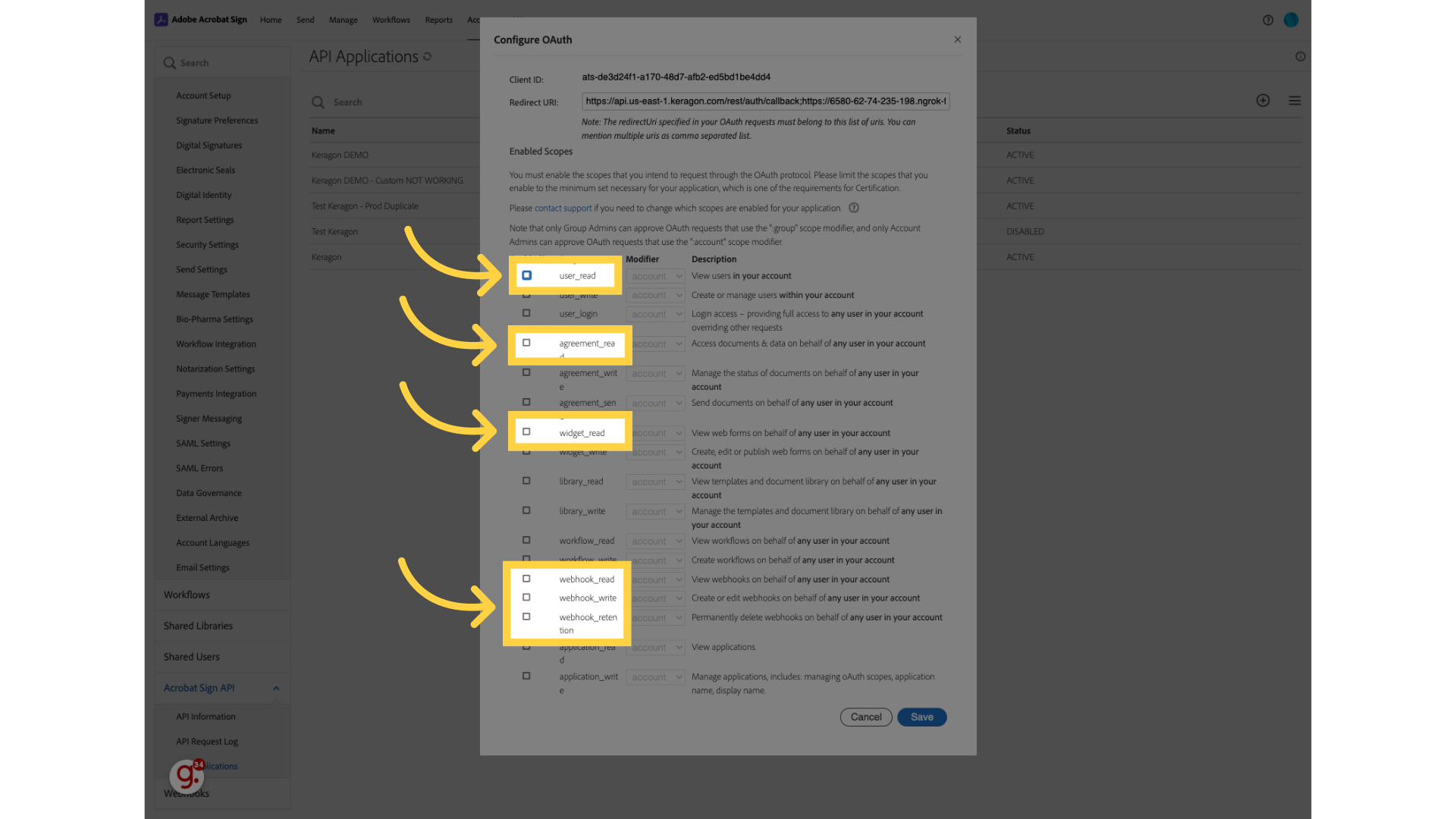Check the widget_read scope

pos(526,431)
